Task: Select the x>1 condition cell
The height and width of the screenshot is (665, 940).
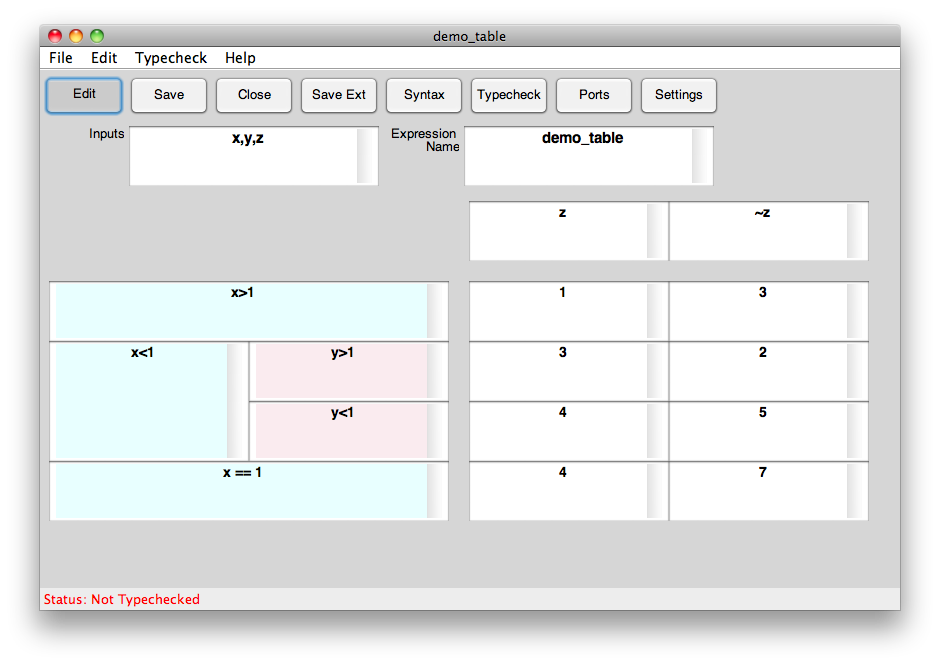Action: pos(240,311)
